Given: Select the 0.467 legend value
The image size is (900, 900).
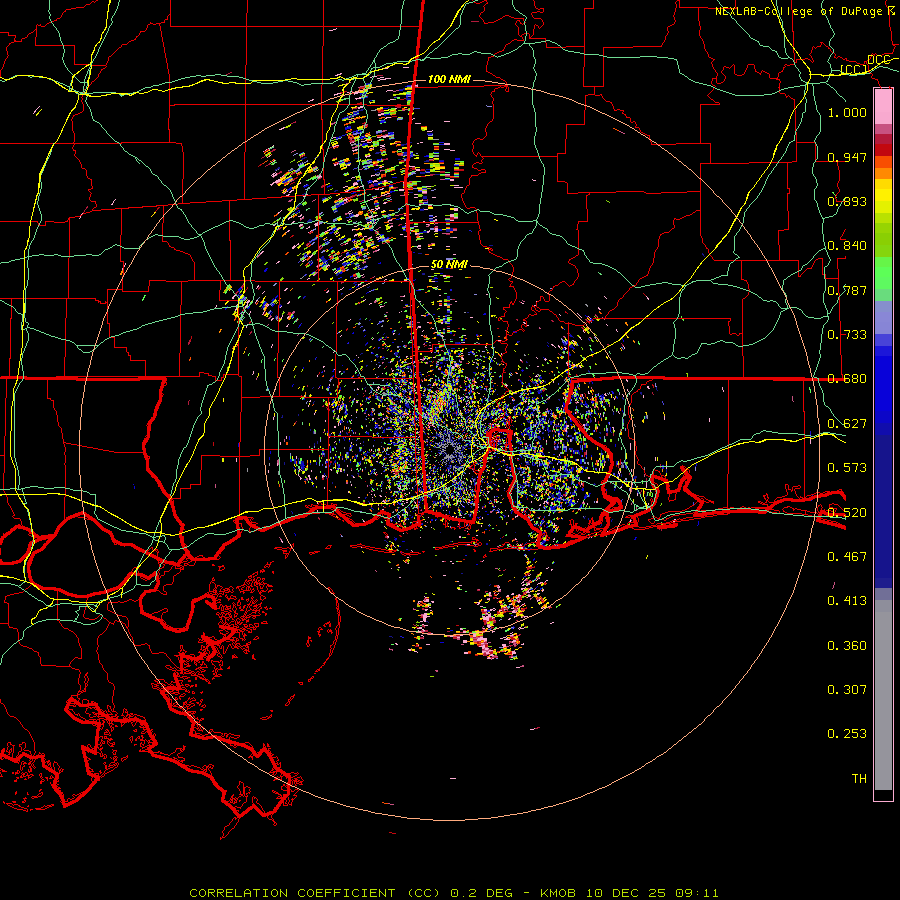Looking at the screenshot, I should tap(847, 557).
